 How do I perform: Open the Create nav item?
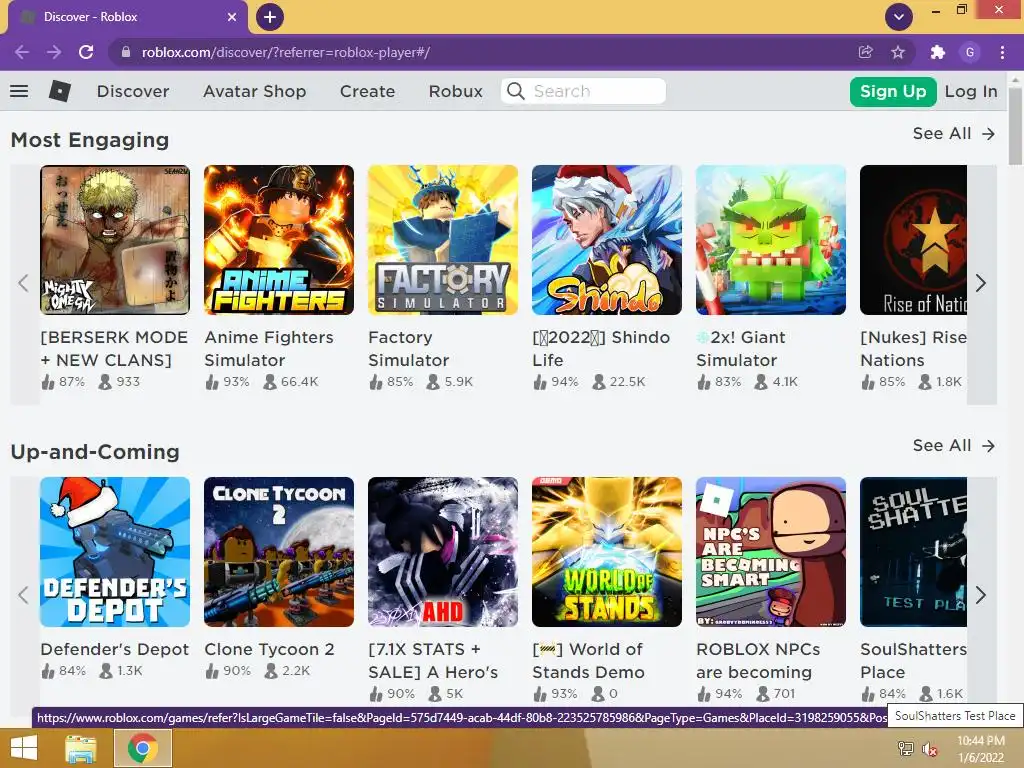coord(367,91)
